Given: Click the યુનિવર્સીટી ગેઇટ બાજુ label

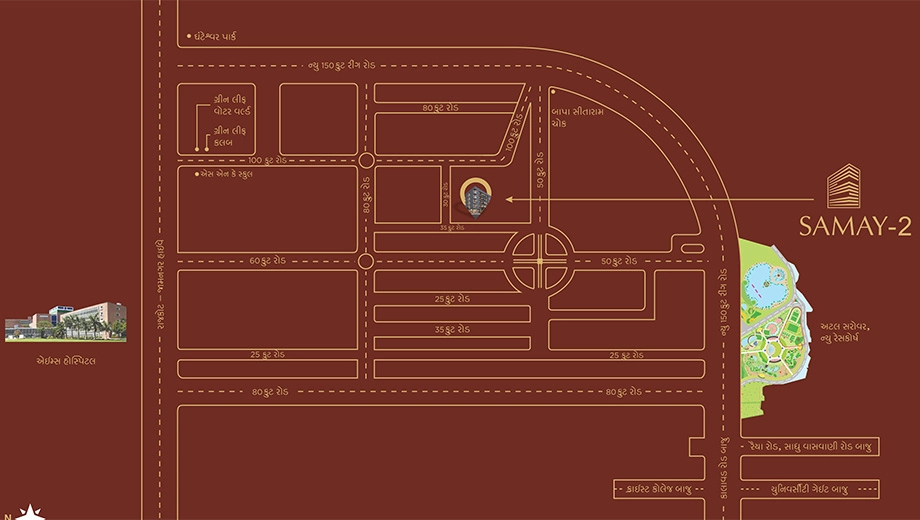Looking at the screenshot, I should pos(809,489).
